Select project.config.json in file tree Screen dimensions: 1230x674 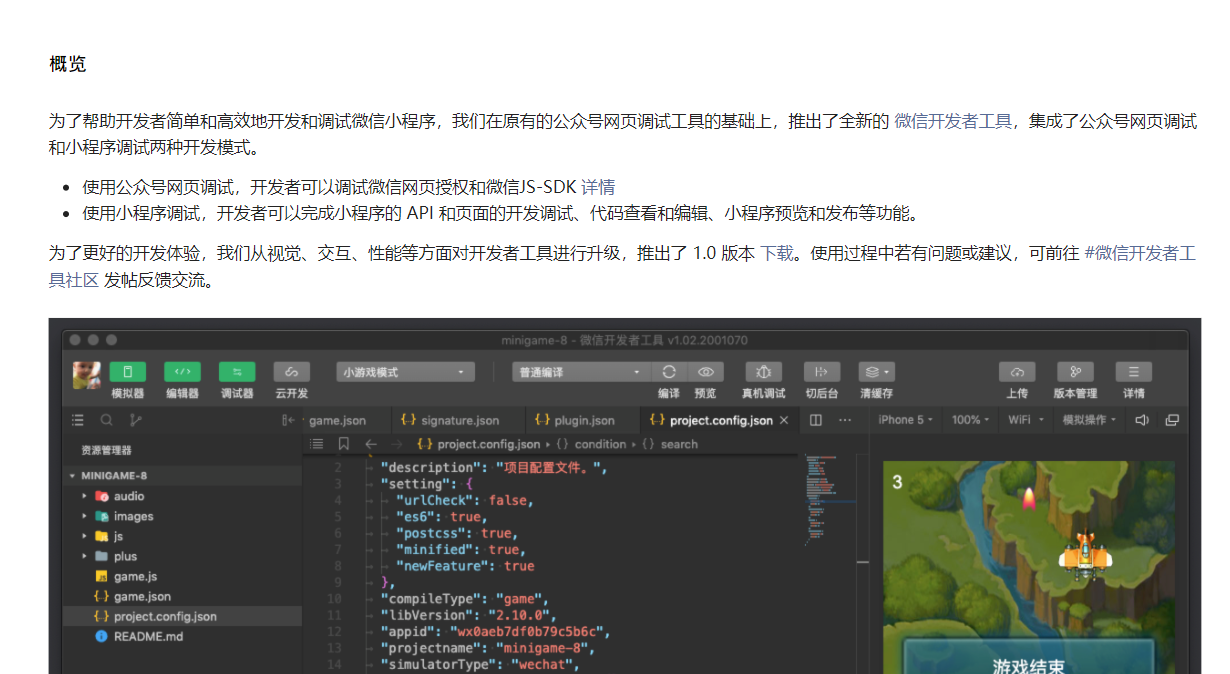coord(182,616)
